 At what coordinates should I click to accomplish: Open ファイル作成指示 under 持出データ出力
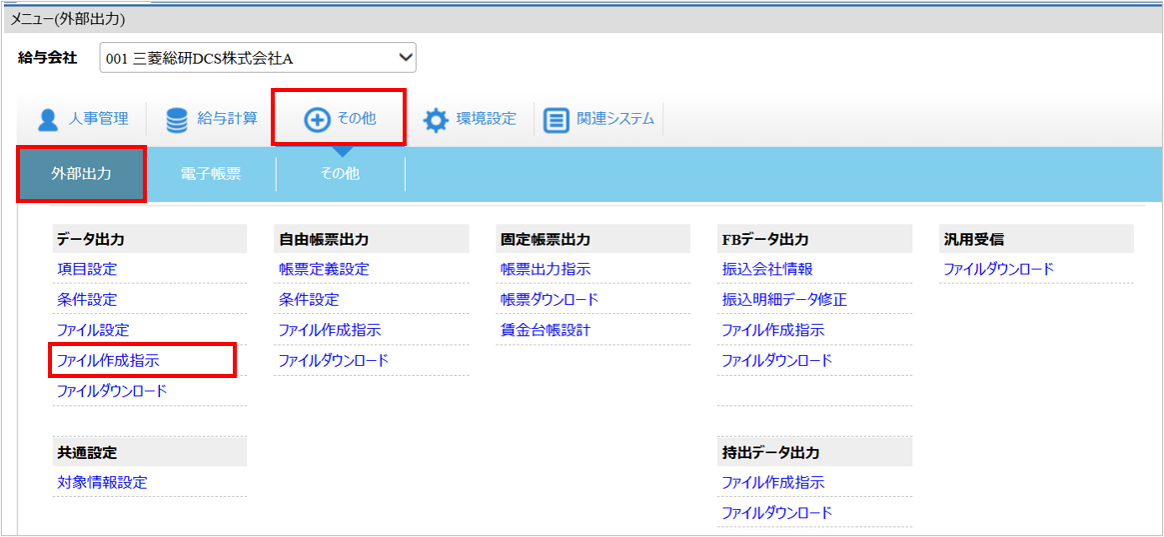774,482
